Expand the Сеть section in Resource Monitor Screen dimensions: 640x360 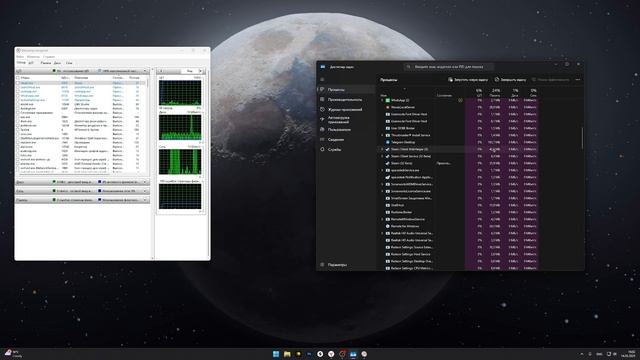(145, 191)
